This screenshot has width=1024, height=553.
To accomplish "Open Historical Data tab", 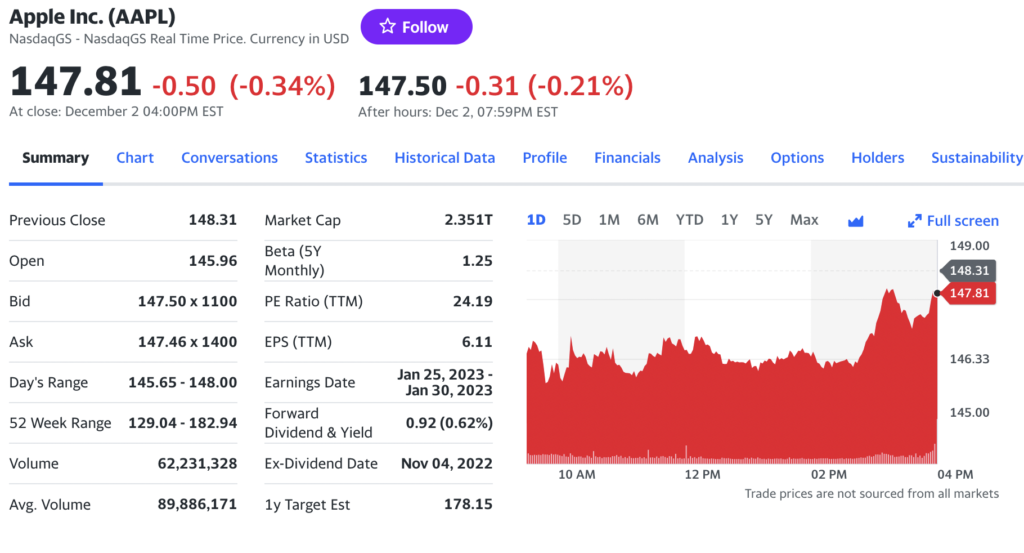I will pos(444,158).
